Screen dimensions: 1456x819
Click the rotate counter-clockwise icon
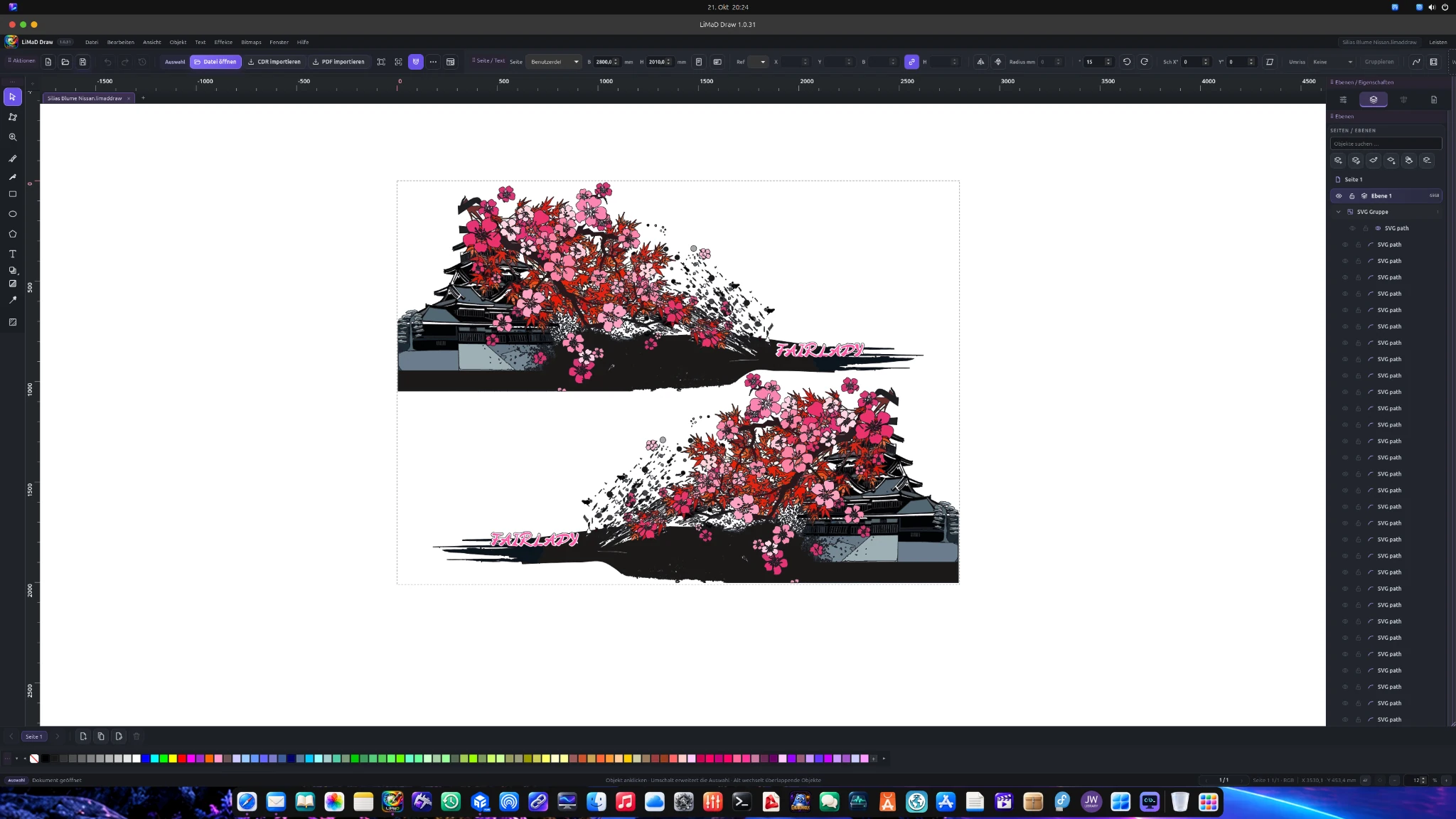coord(1127,62)
